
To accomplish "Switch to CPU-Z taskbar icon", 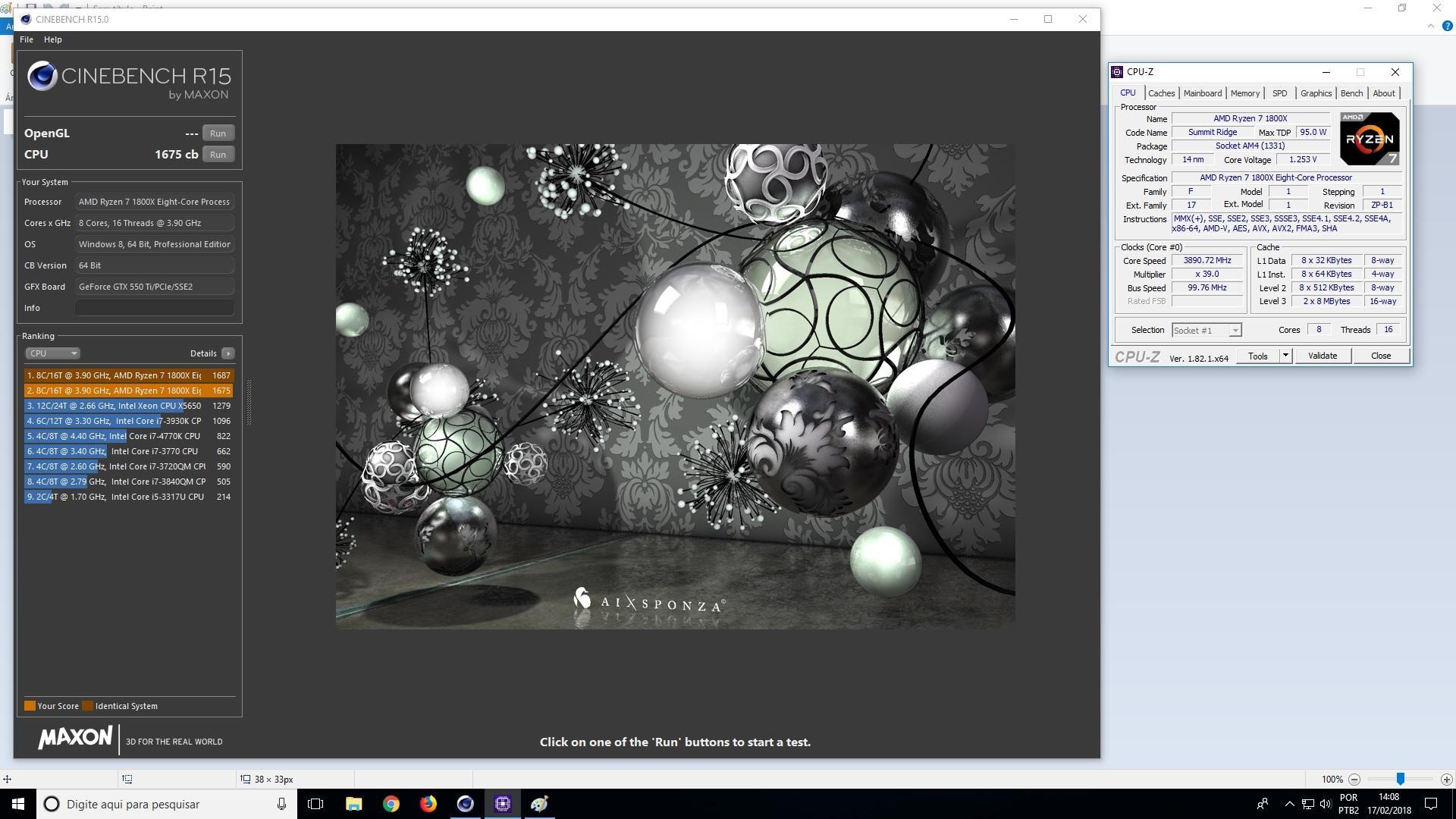I will (502, 804).
